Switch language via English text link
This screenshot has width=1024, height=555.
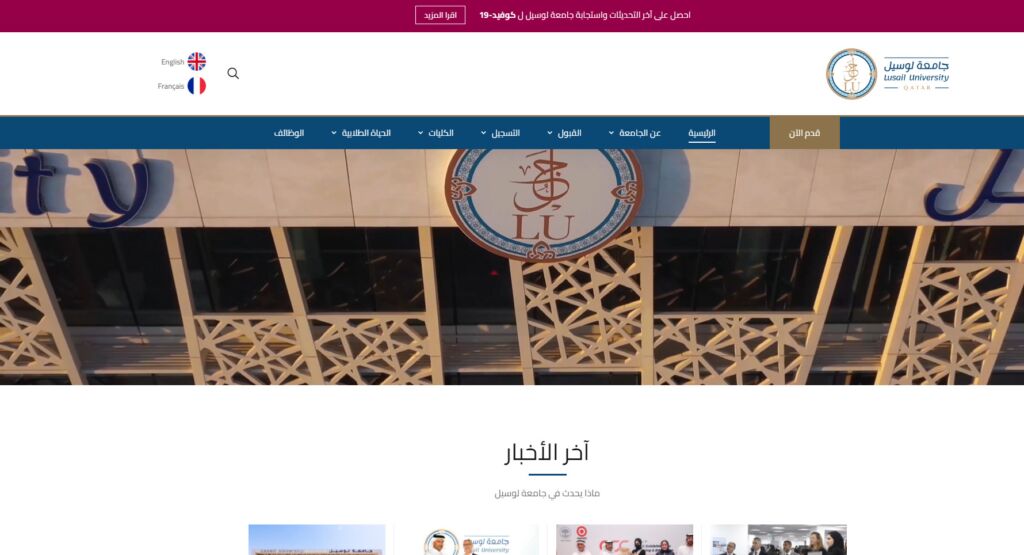[172, 62]
